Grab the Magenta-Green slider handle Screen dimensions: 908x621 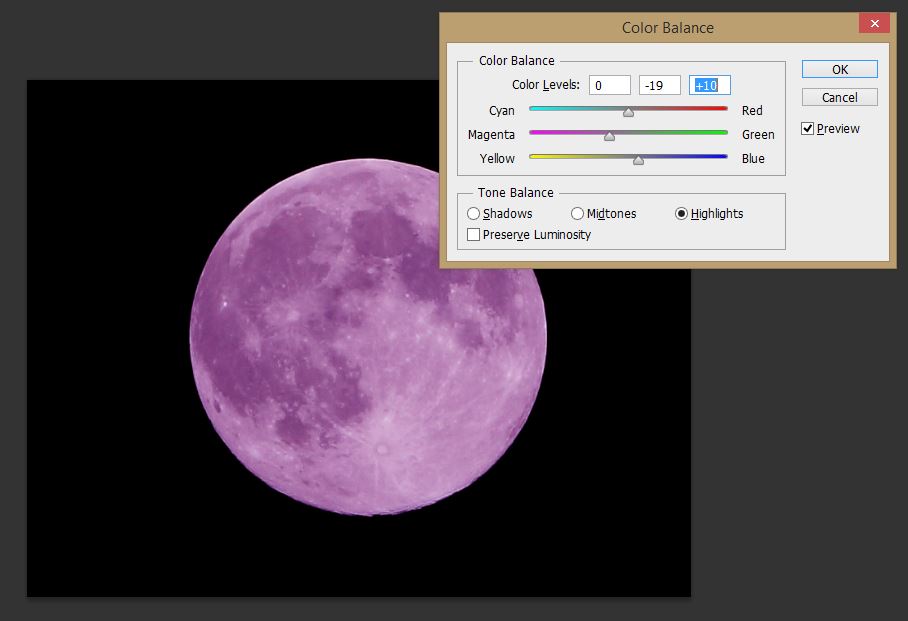tap(609, 136)
